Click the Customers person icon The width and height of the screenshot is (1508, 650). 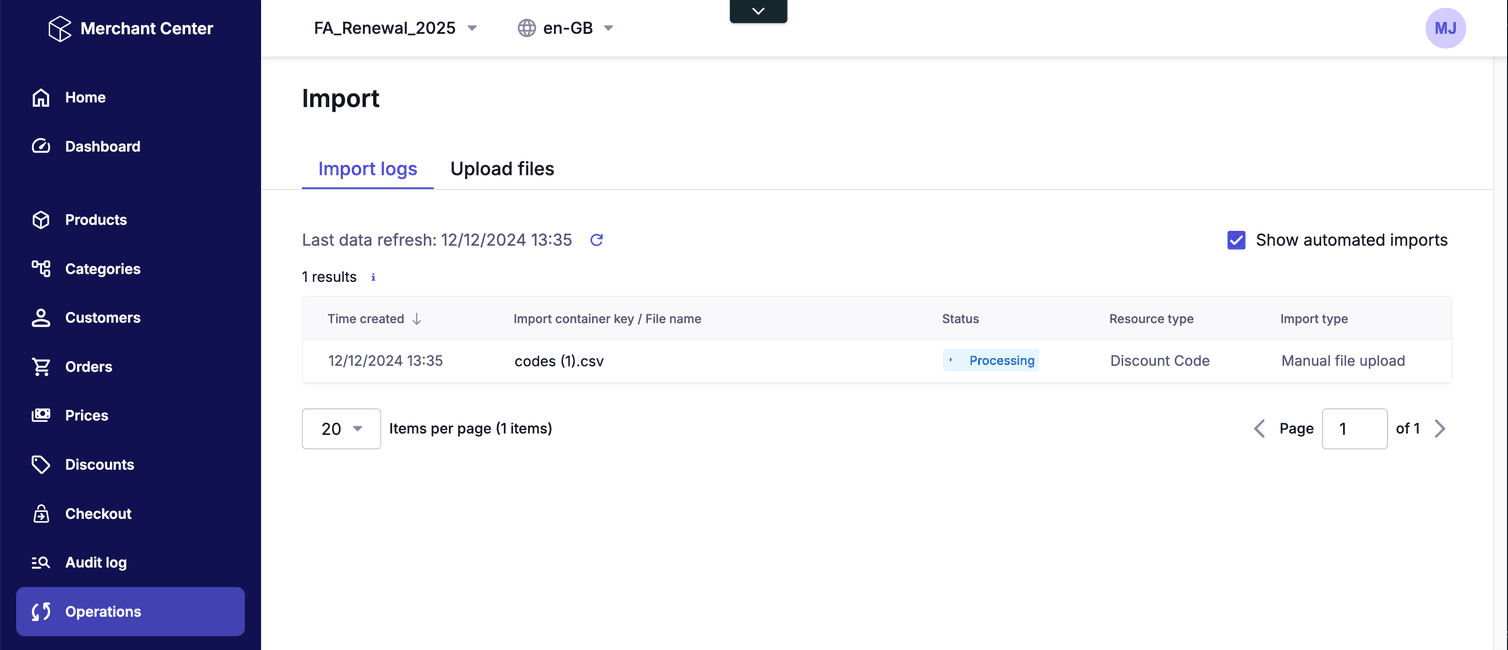(41, 318)
